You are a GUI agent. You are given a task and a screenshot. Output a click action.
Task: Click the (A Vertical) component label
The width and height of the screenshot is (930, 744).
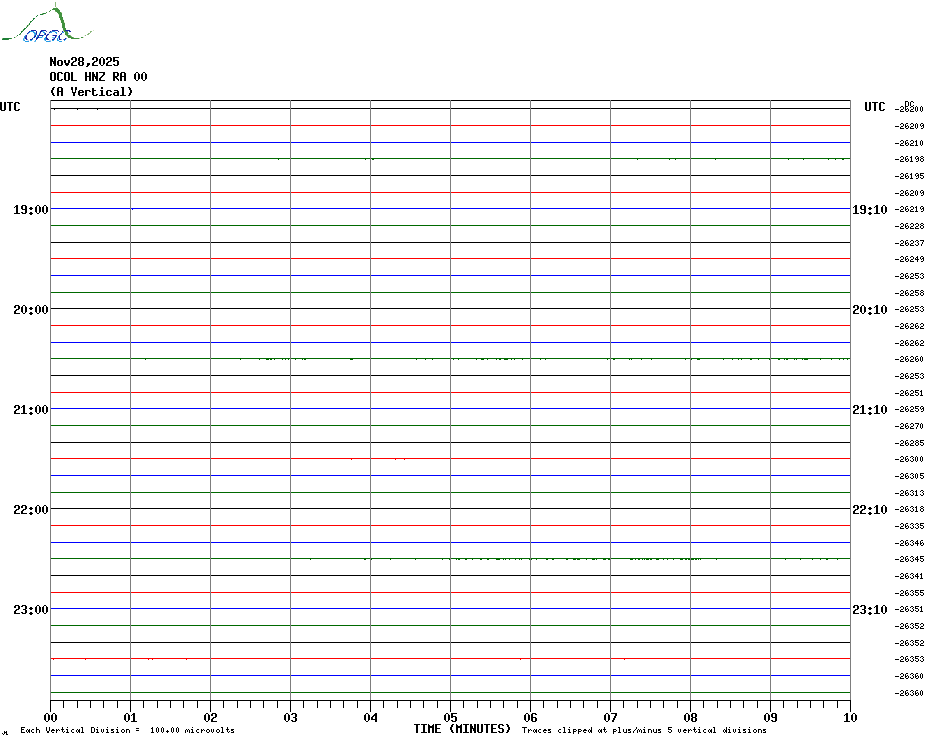pyautogui.click(x=91, y=92)
